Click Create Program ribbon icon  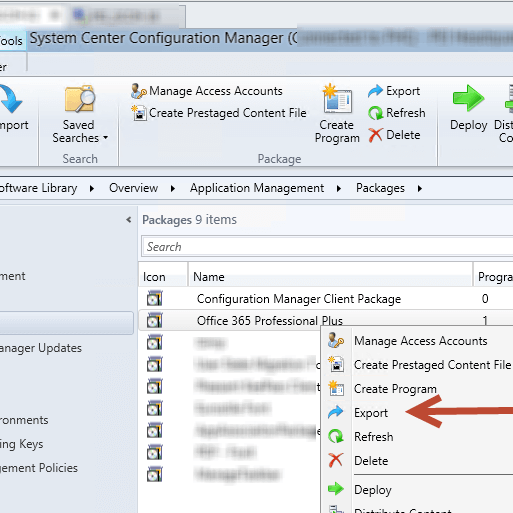337,98
